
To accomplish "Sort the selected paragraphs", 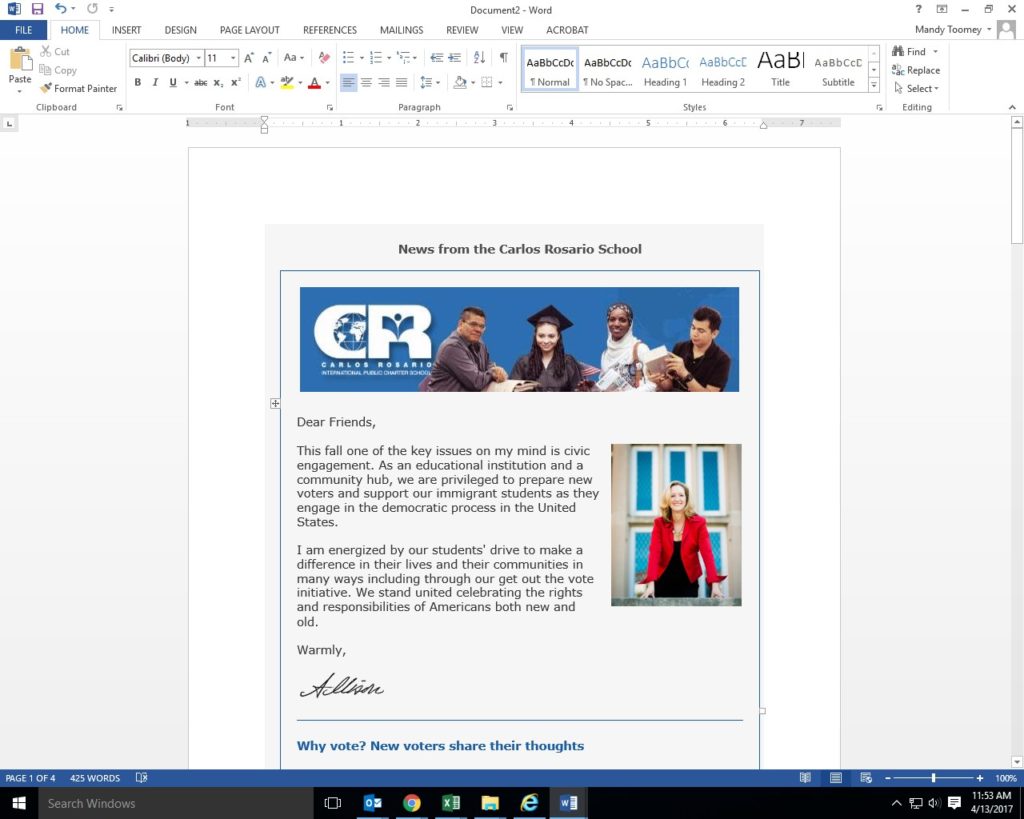I will pyautogui.click(x=479, y=58).
